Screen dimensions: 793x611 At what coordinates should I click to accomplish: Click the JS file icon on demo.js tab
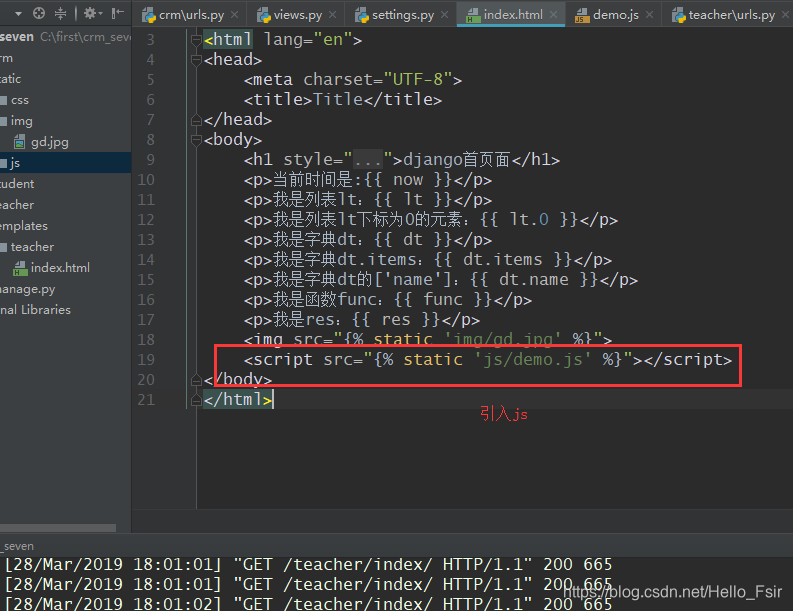(582, 16)
